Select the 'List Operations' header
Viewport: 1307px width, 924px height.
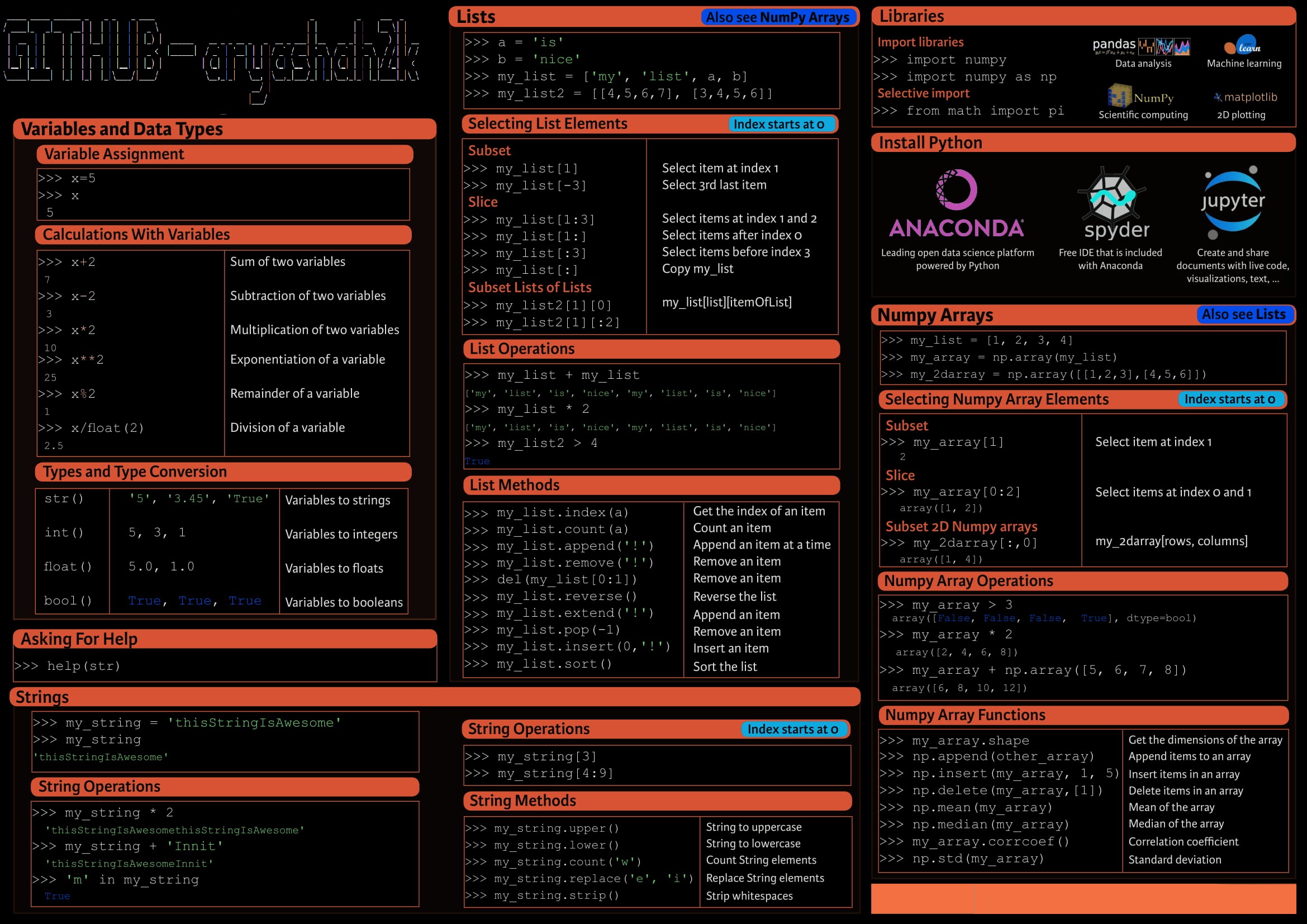coord(651,349)
